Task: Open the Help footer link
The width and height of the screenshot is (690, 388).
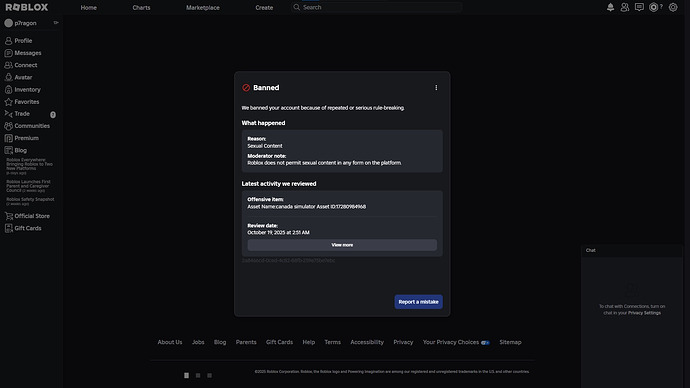Action: [308, 342]
